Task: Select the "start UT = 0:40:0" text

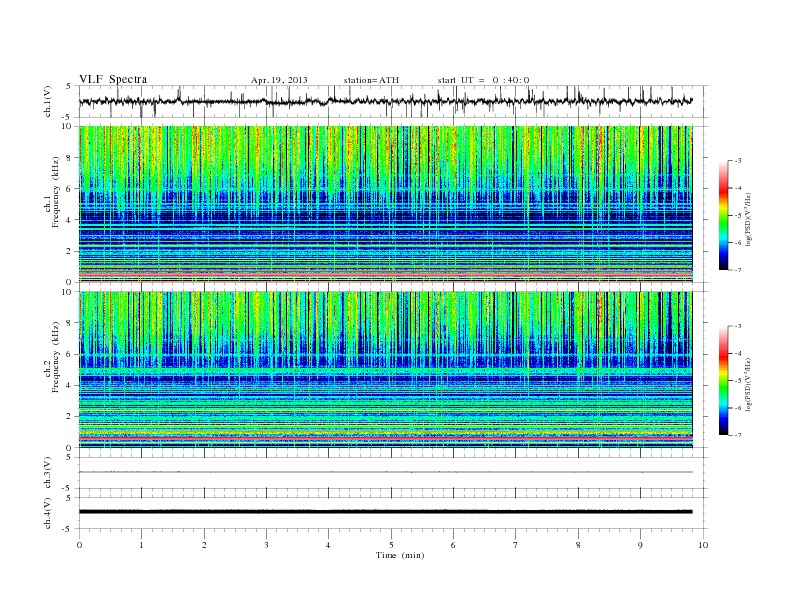Action: tap(483, 80)
